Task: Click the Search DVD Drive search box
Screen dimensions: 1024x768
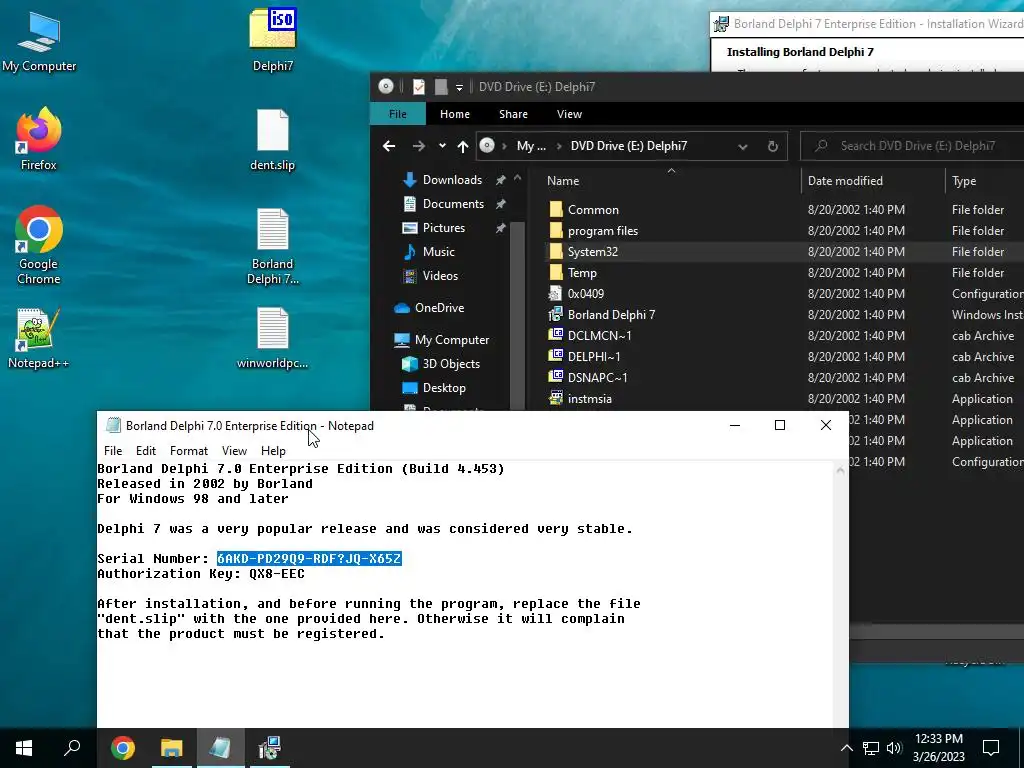Action: tap(914, 146)
